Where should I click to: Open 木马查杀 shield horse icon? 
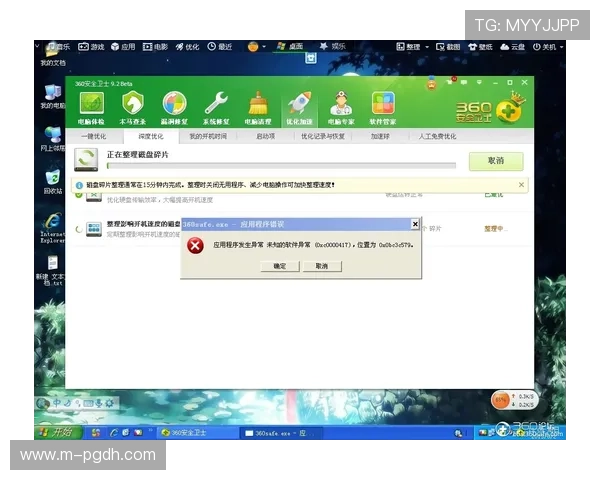[x=132, y=108]
